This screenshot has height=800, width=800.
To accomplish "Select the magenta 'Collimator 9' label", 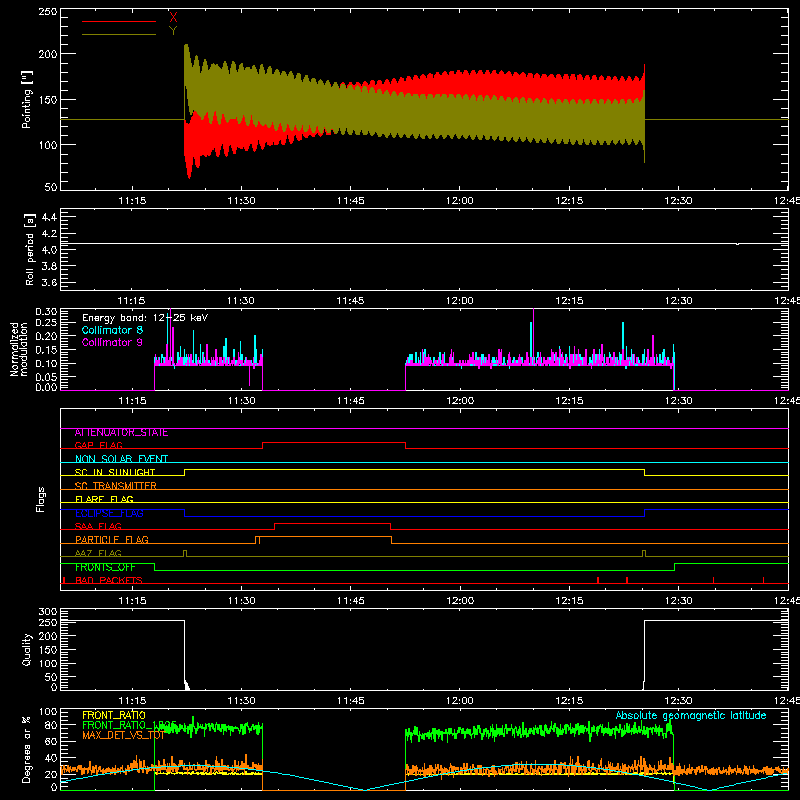I will [x=112, y=342].
